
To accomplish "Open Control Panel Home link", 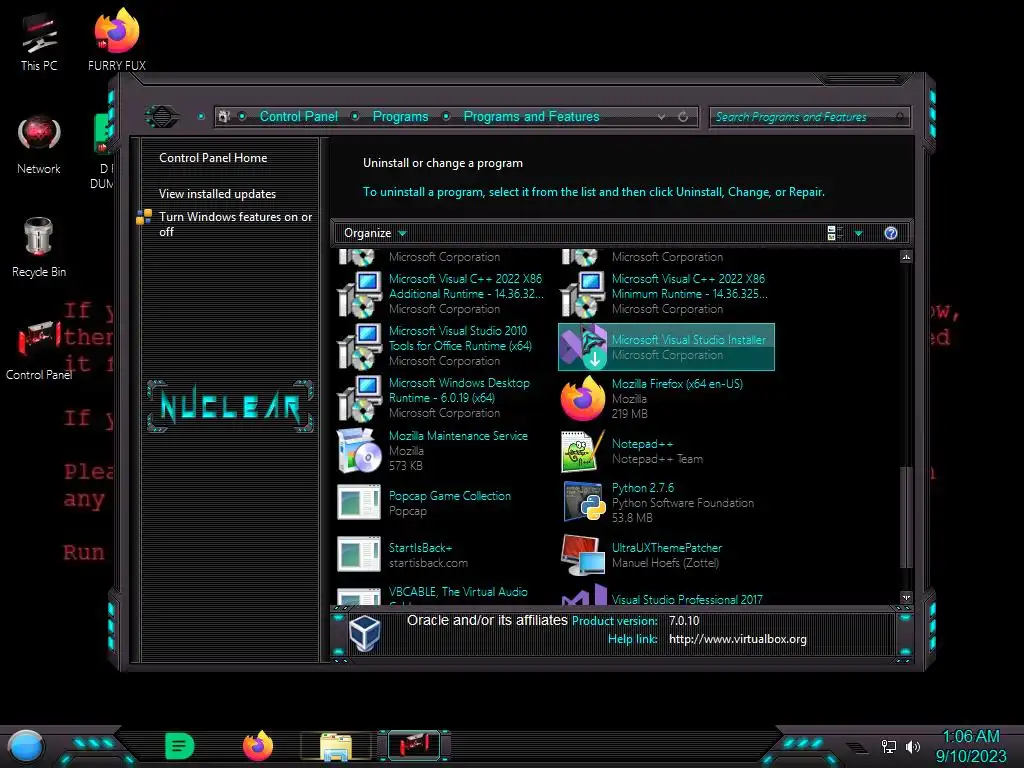I will (x=213, y=158).
